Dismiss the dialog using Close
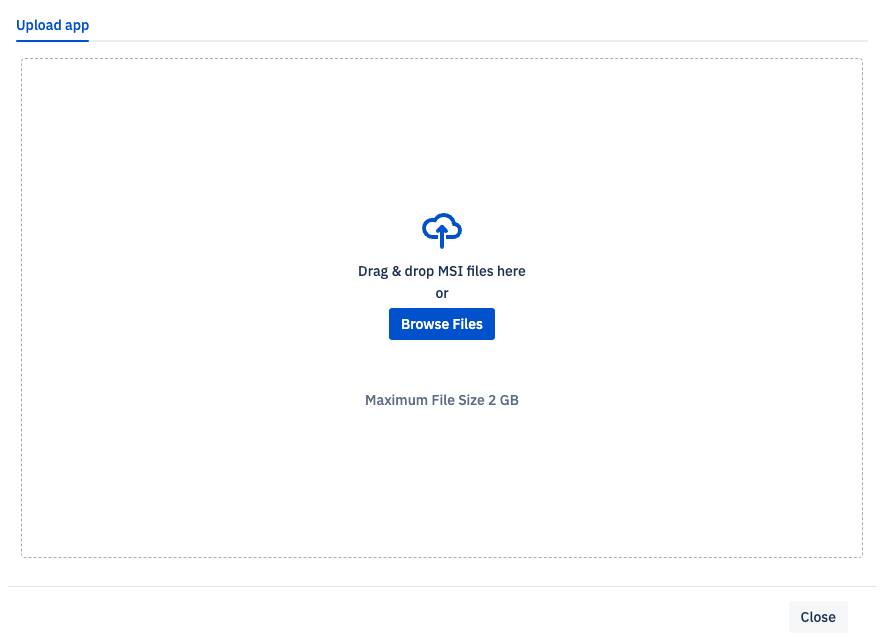This screenshot has width=886, height=642. (x=818, y=616)
